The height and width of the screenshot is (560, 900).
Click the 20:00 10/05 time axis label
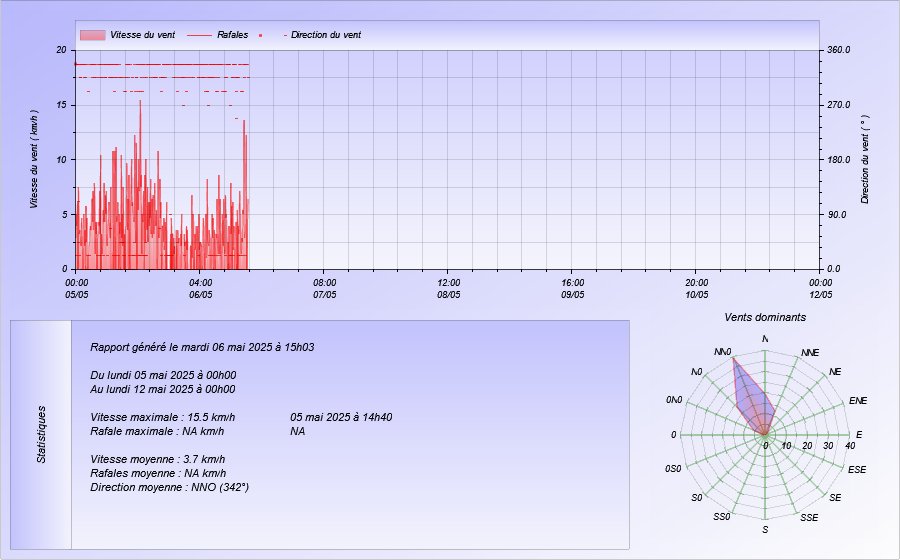(696, 289)
